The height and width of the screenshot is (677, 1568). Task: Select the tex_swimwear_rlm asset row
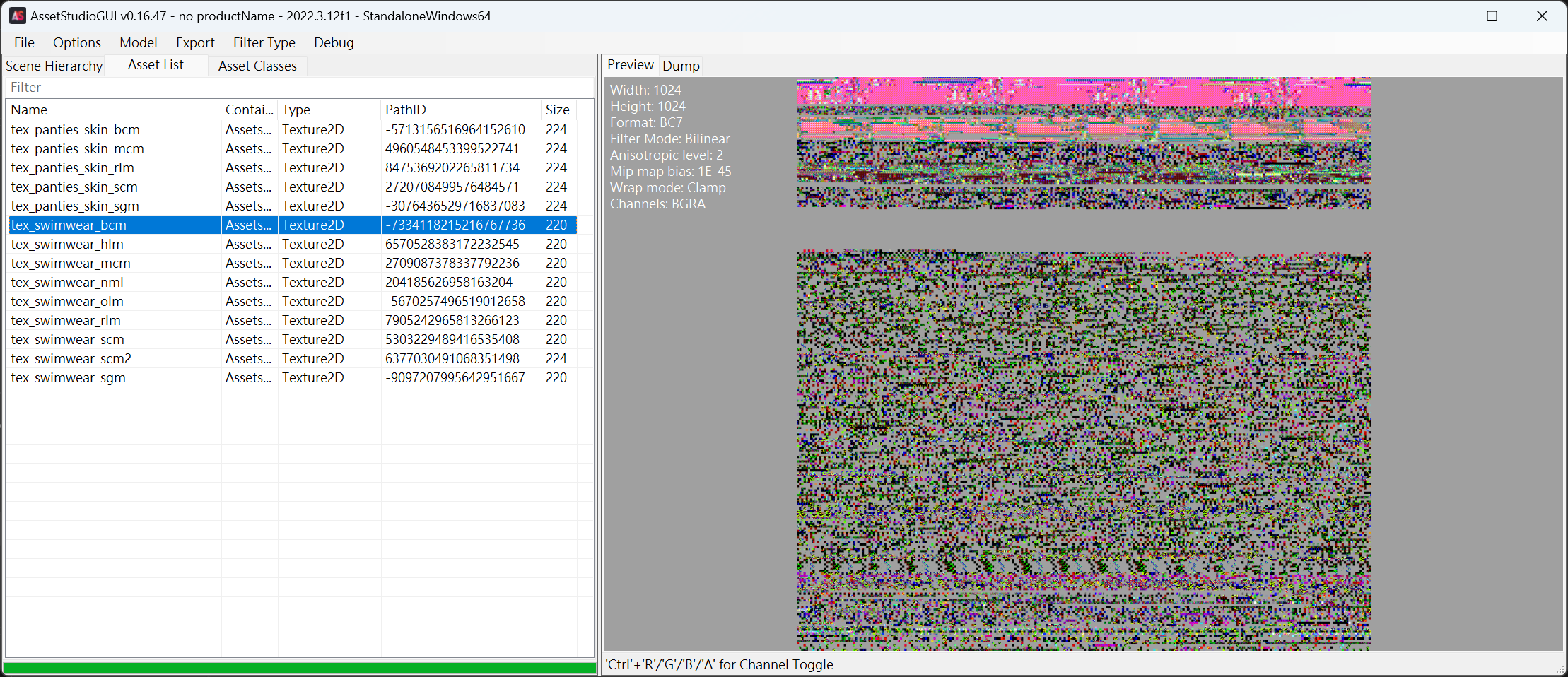[x=293, y=320]
